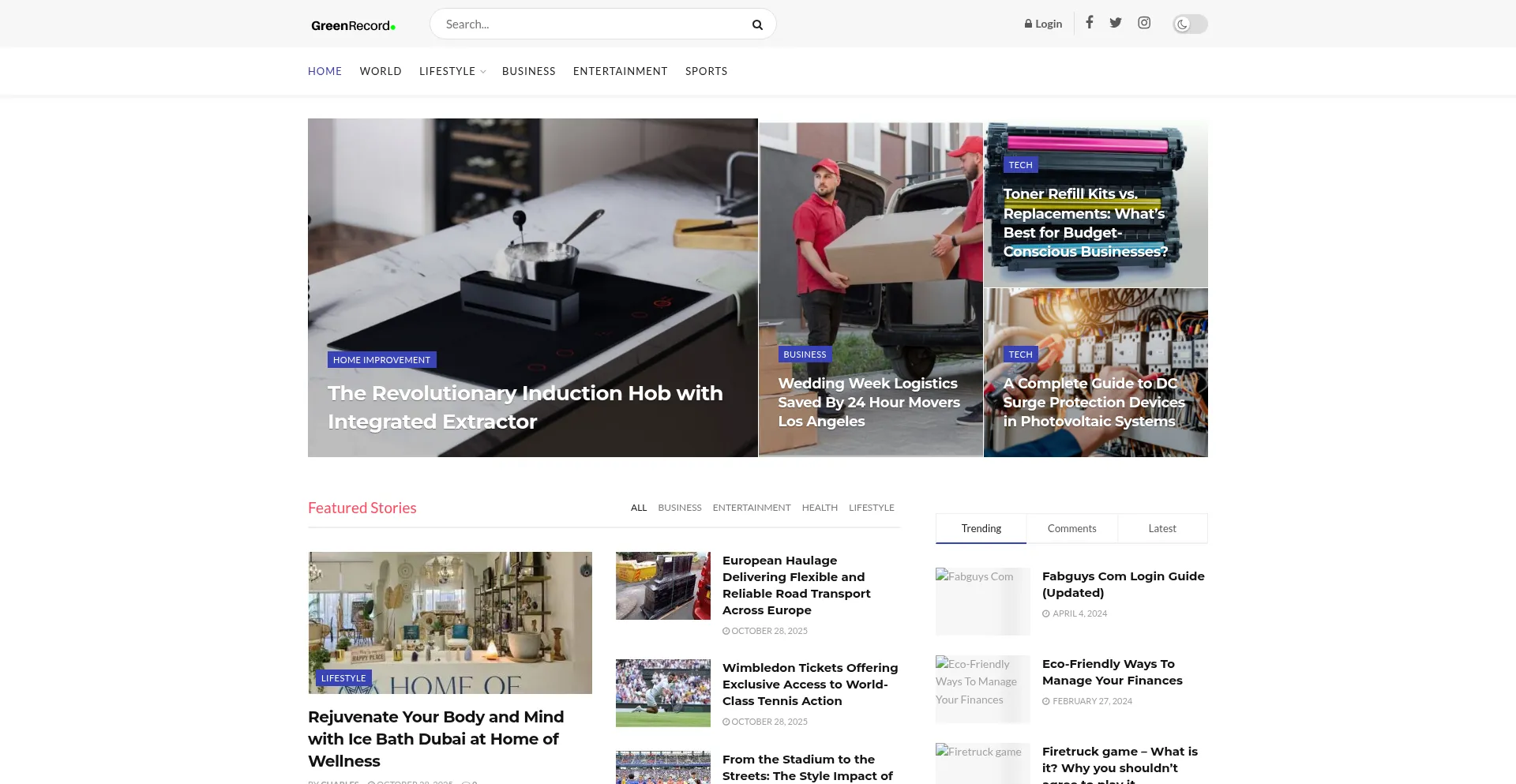Screen dimensions: 1516x784
Task: Click the Login lock link
Action: [1043, 24]
